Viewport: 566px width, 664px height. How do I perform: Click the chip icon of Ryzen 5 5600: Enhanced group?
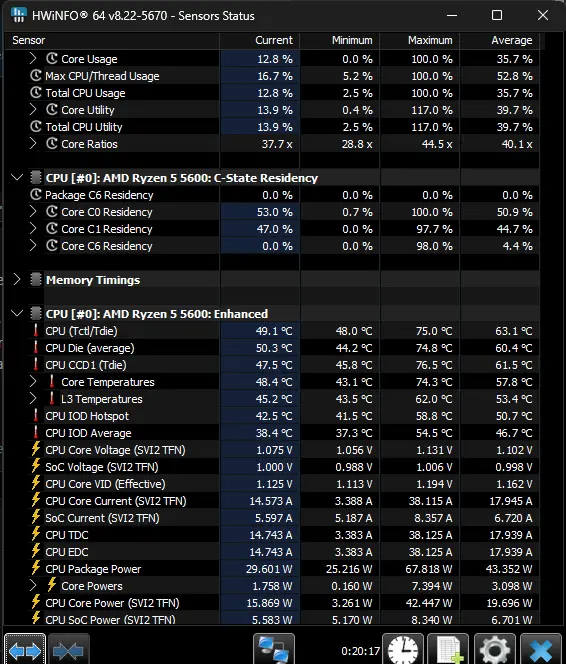36,314
